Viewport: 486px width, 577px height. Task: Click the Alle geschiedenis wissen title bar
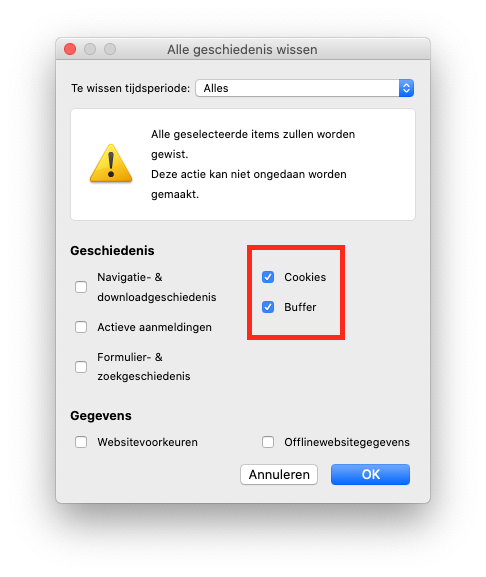(243, 49)
